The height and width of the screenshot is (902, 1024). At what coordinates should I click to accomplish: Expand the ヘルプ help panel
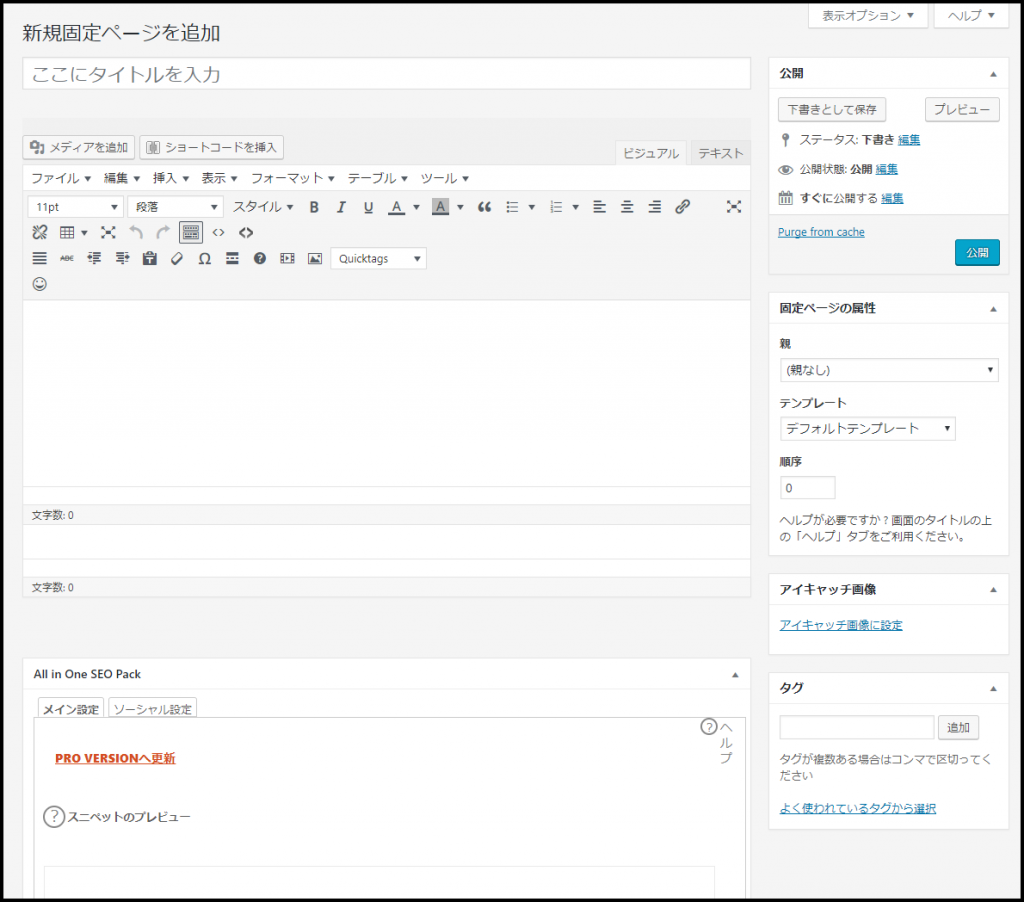(971, 16)
